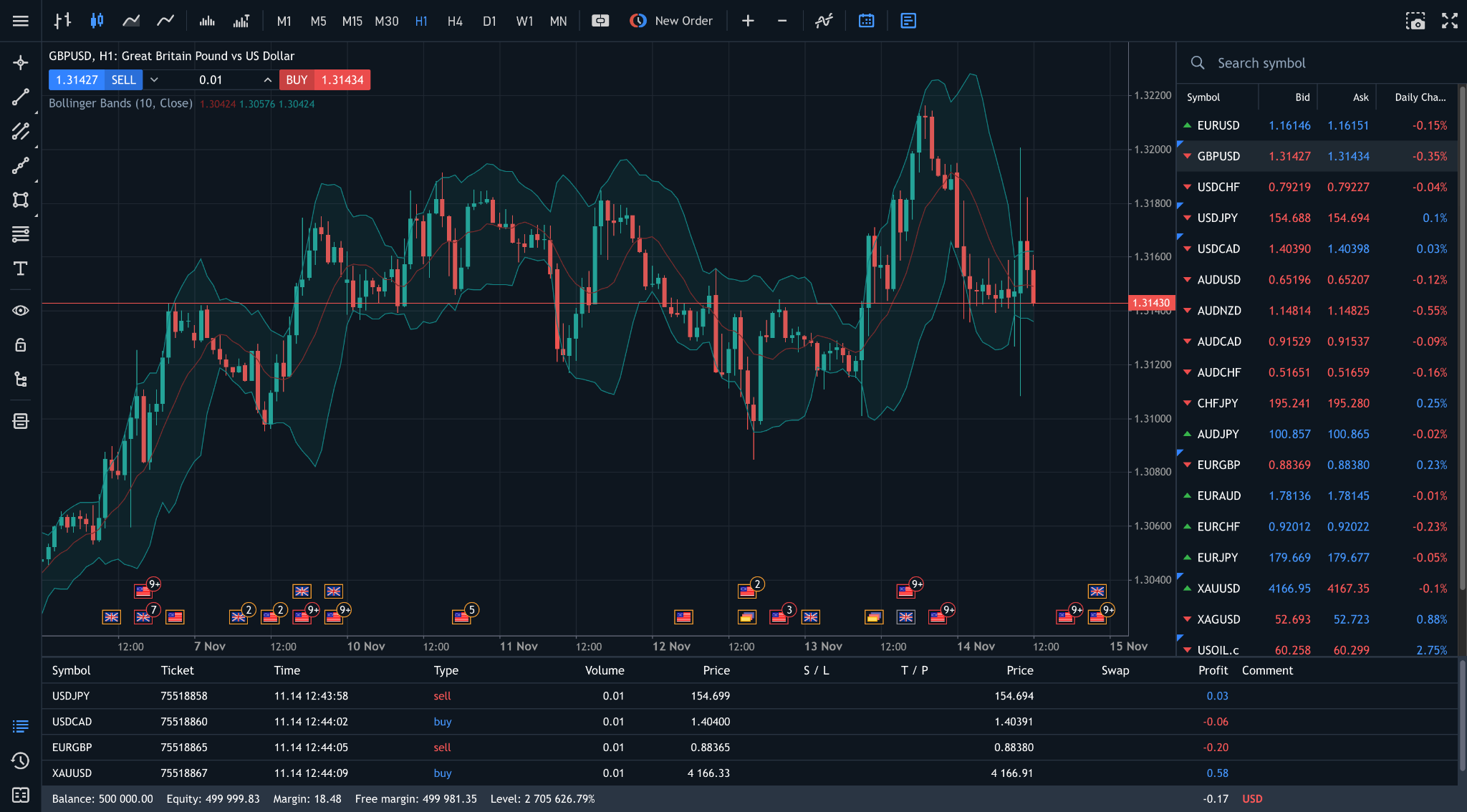This screenshot has width=1467, height=812.
Task: Switch to the M15 timeframe
Action: (352, 21)
